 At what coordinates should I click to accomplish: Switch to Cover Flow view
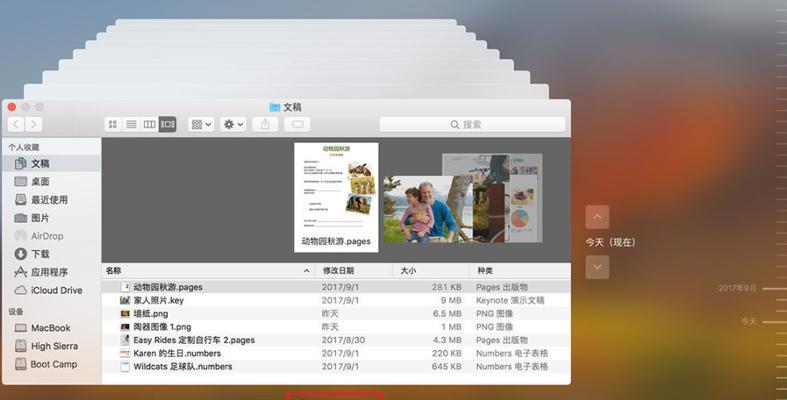pos(167,124)
